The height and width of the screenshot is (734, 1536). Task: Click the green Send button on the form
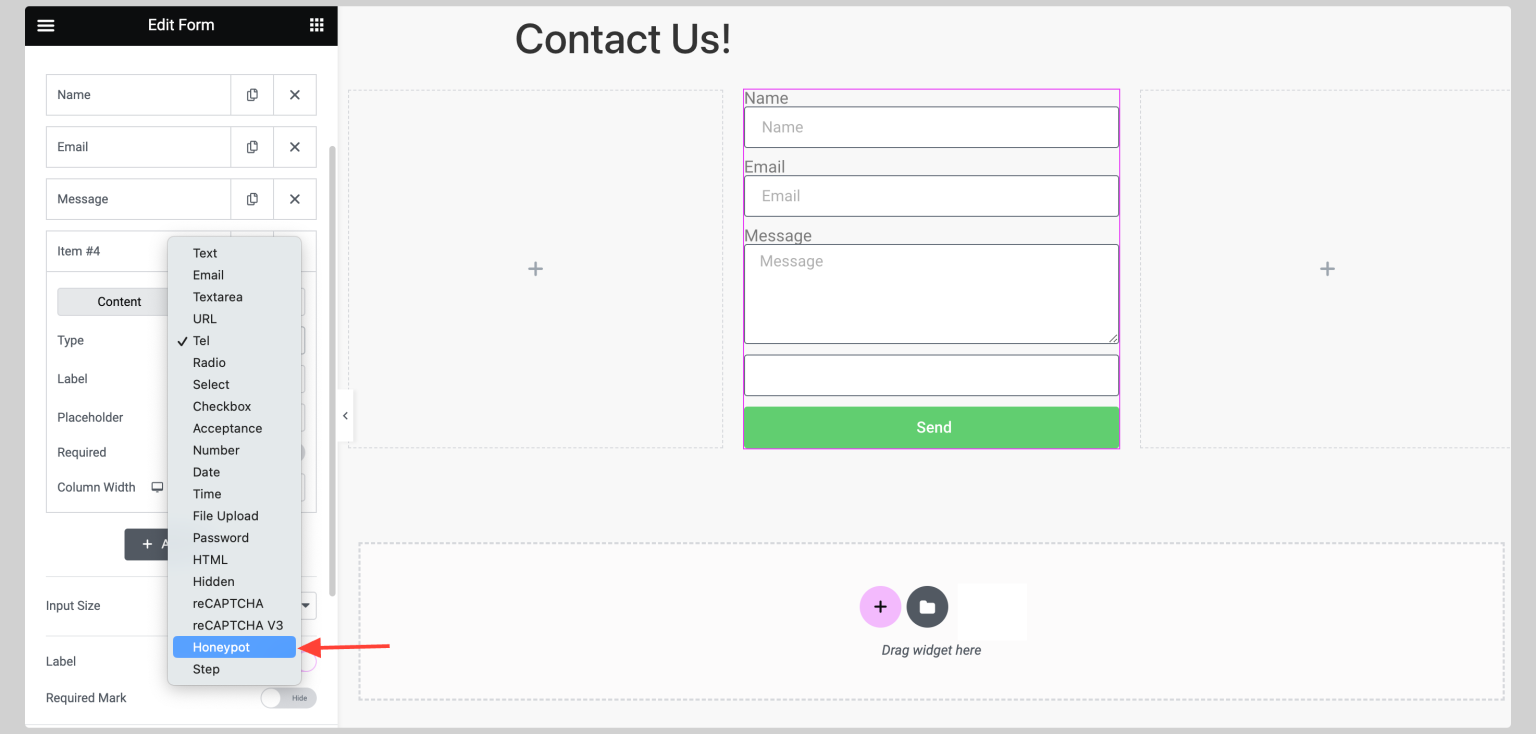tap(931, 427)
